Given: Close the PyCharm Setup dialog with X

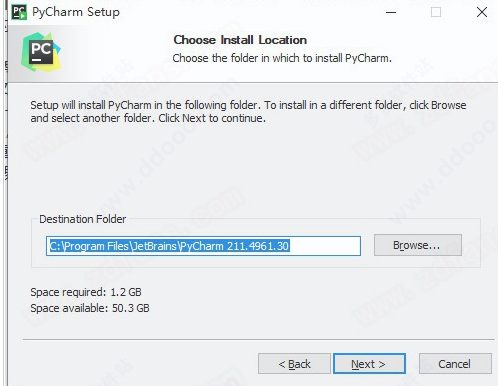Looking at the screenshot, I should [x=482, y=13].
